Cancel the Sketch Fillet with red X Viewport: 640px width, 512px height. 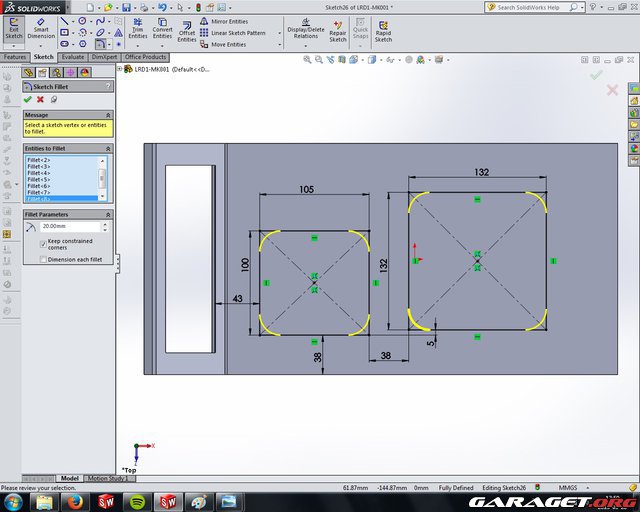(40, 99)
